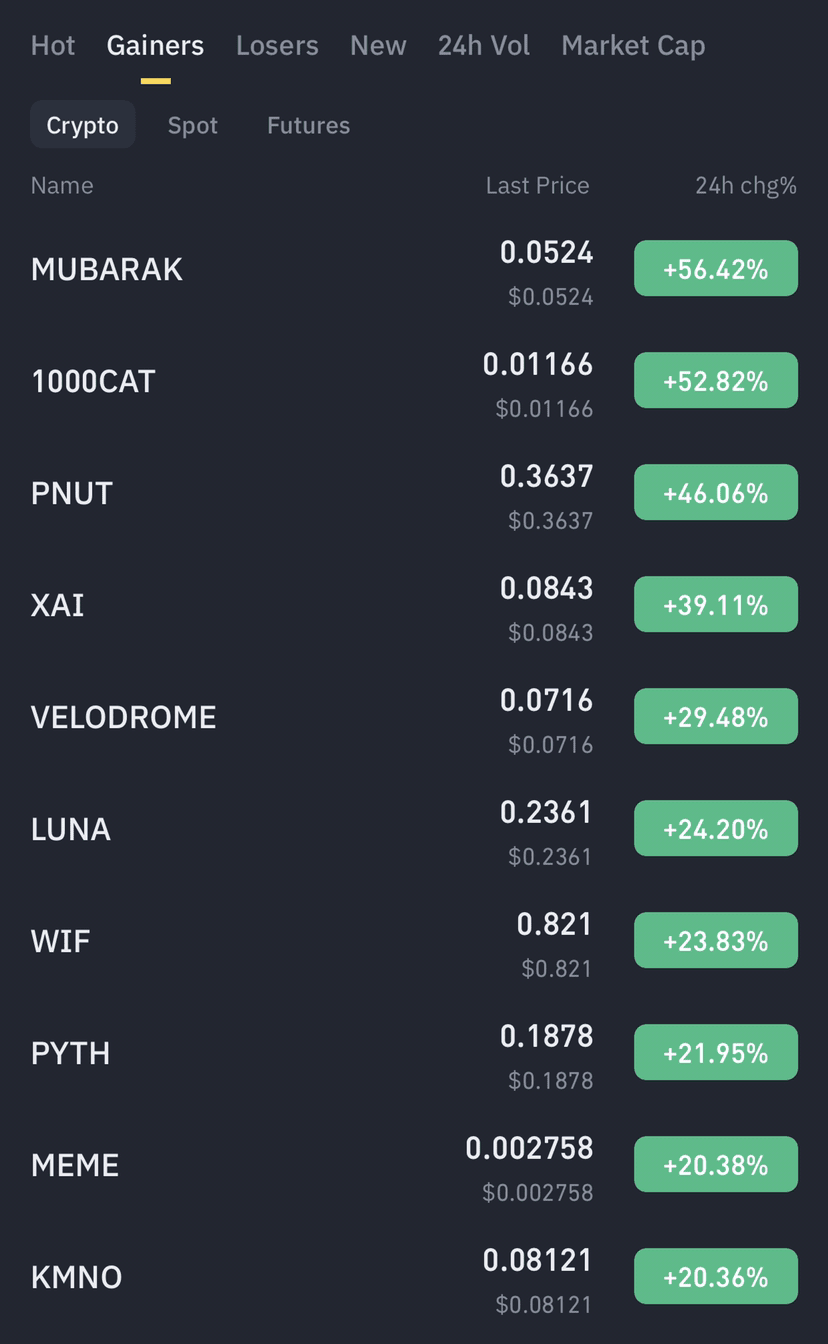
Task: Open the 24h Vol tab
Action: 484,45
